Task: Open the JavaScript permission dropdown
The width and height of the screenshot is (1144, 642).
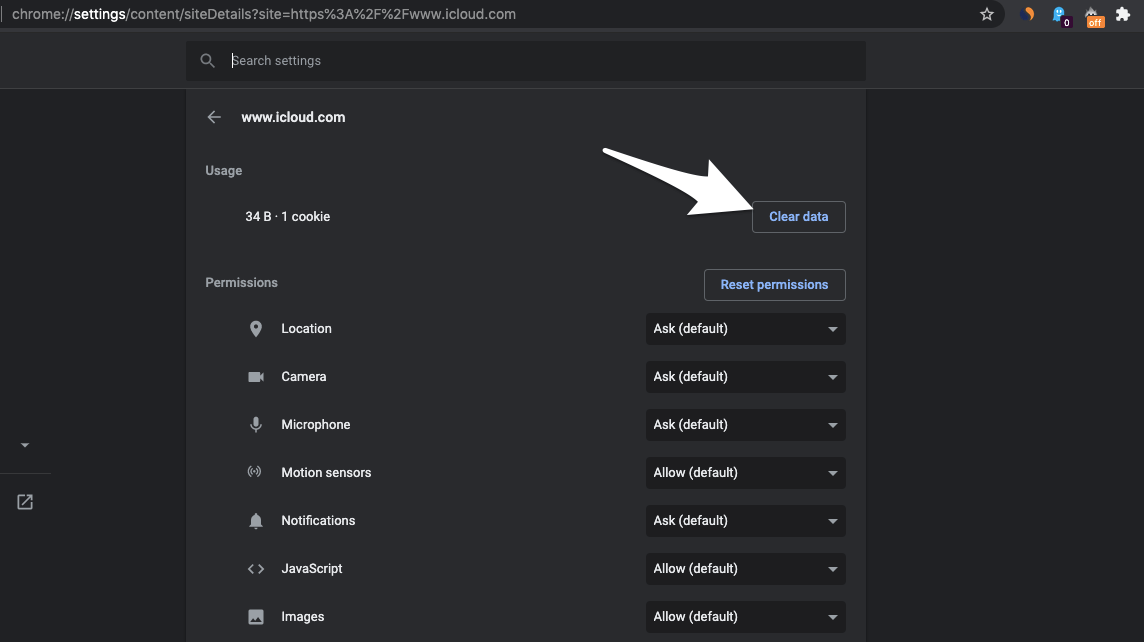Action: click(746, 569)
